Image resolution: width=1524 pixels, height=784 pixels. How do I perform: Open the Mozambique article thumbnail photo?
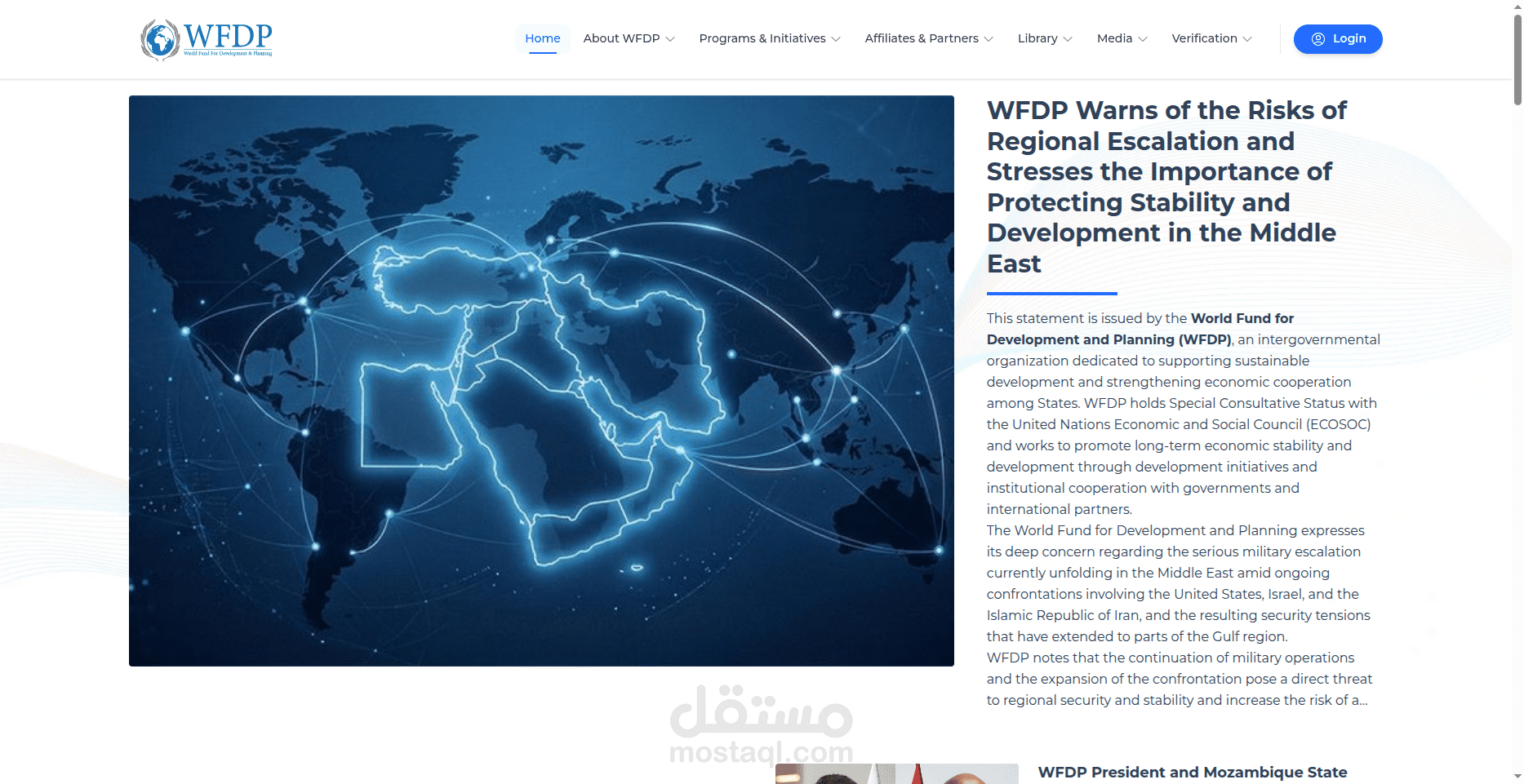897,774
